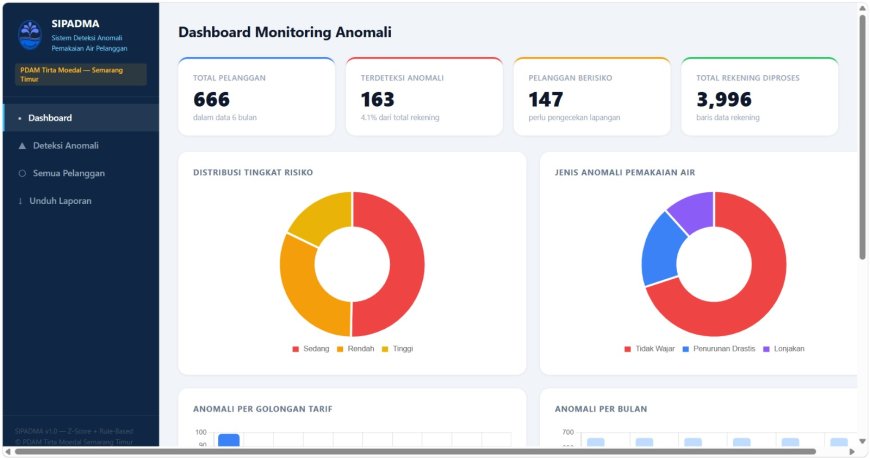Click the Dashboard Monitoring Anomali heading
870x459 pixels.
click(285, 32)
